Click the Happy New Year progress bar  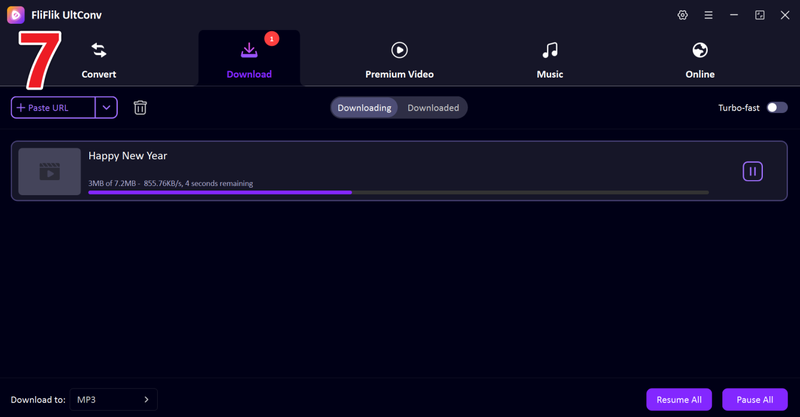pos(398,192)
